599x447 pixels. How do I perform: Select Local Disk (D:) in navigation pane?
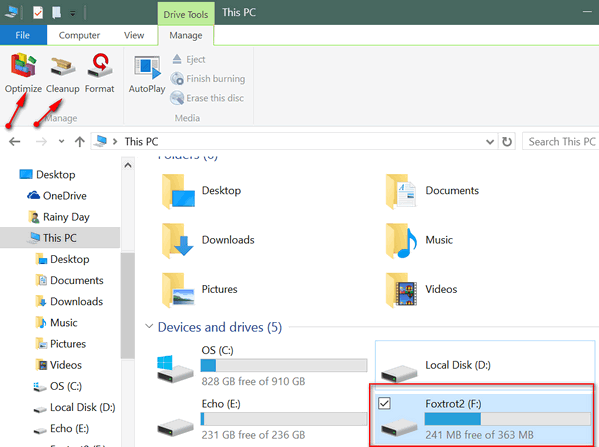tap(74, 408)
